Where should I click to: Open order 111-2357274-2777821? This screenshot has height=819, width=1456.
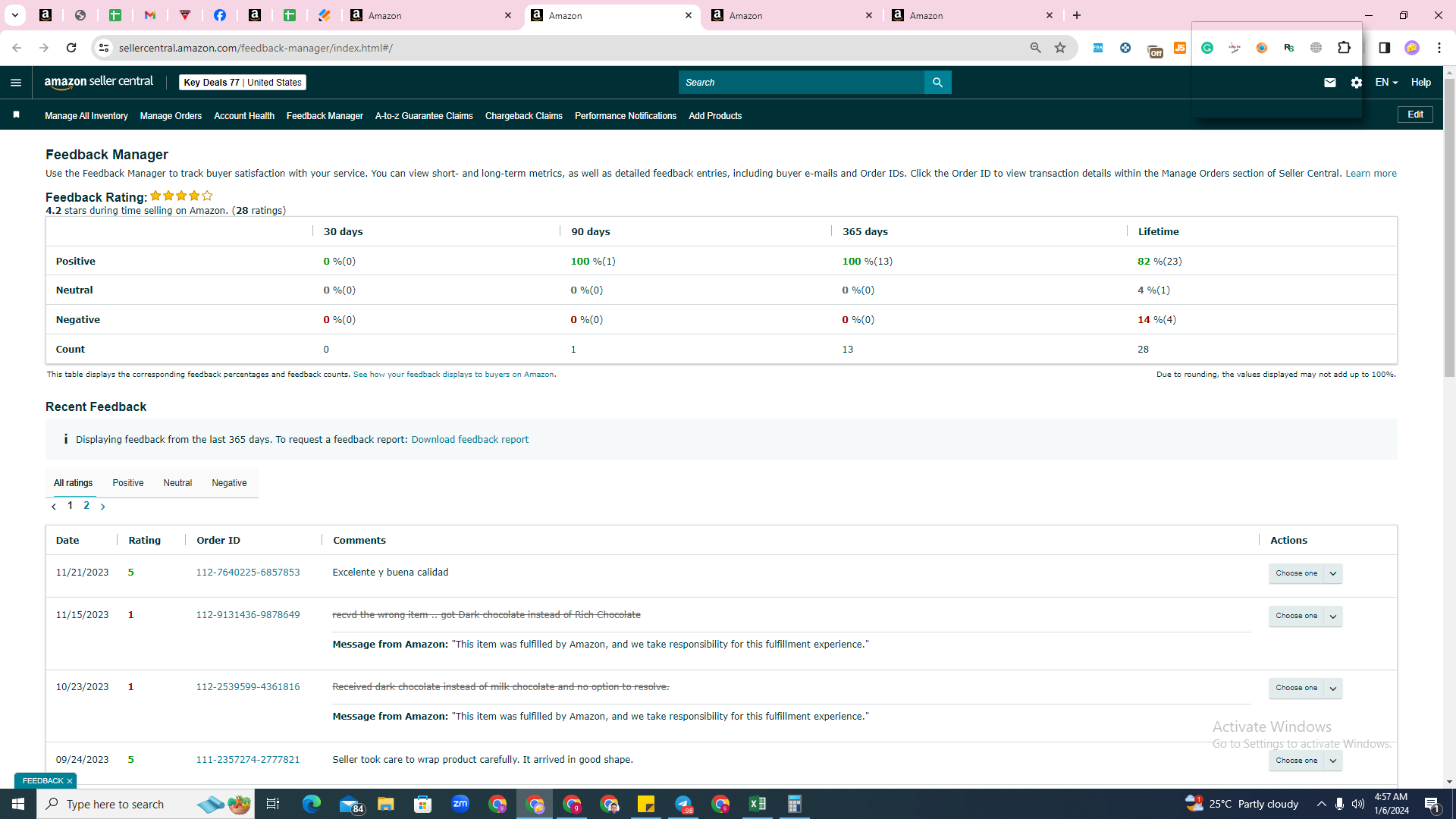point(248,760)
